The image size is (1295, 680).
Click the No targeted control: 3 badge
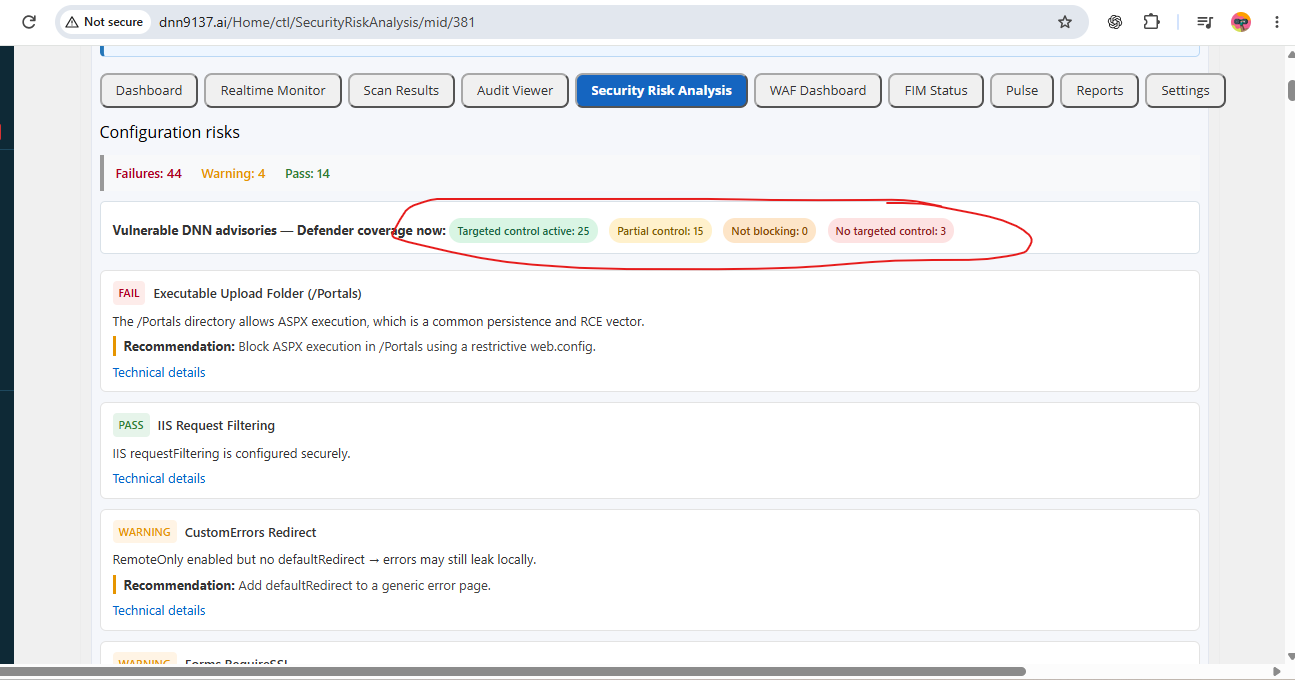[x=890, y=231]
